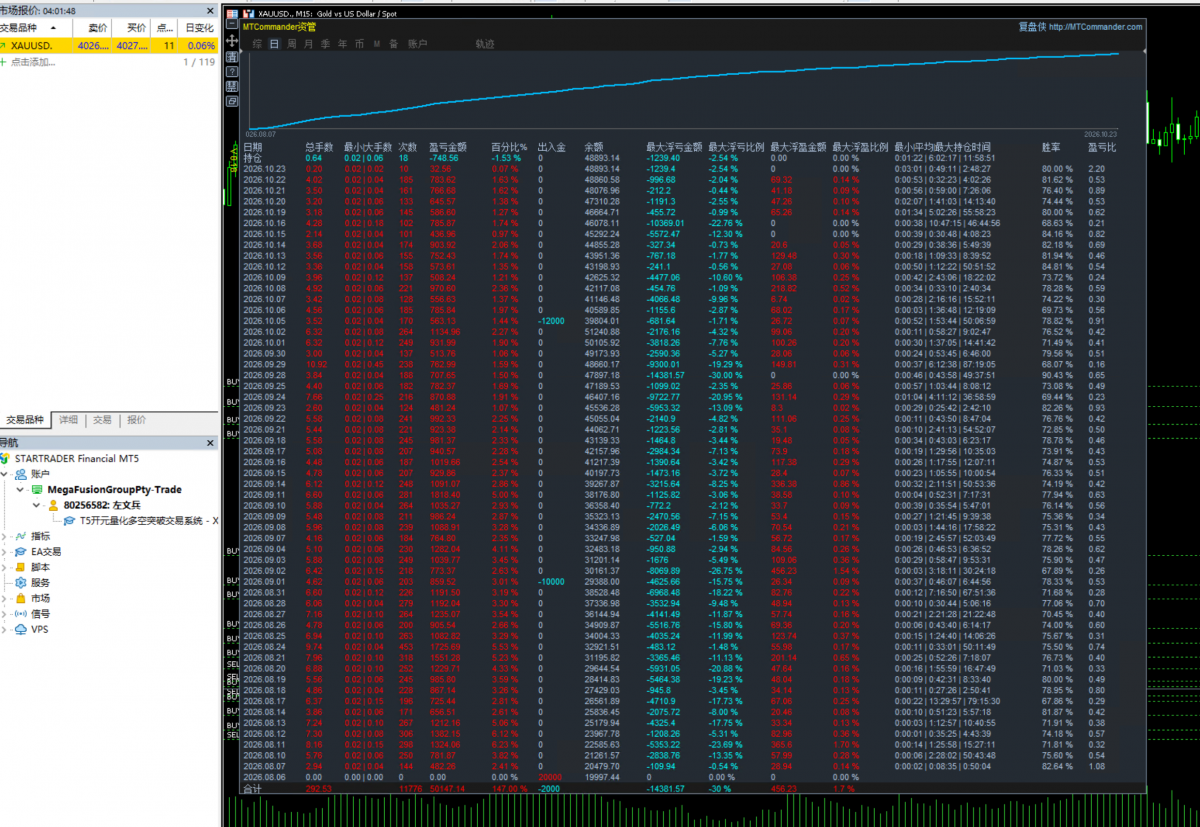Image resolution: width=1200 pixels, height=827 pixels.
Task: Select the 周 weekly period tab in MTCommander
Action: click(x=291, y=44)
